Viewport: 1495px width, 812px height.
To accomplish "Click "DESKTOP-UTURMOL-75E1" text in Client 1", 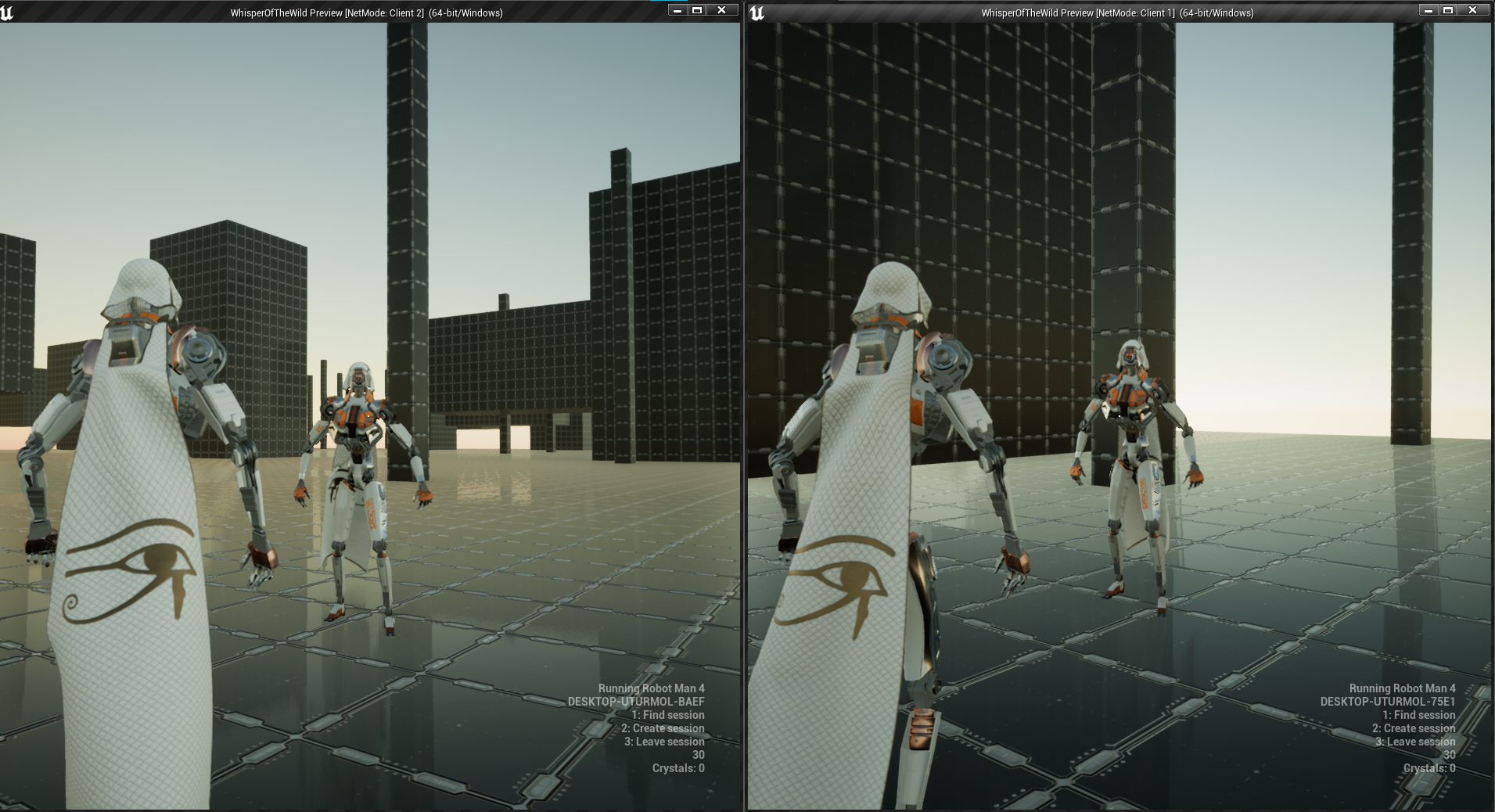I will click(x=1388, y=702).
